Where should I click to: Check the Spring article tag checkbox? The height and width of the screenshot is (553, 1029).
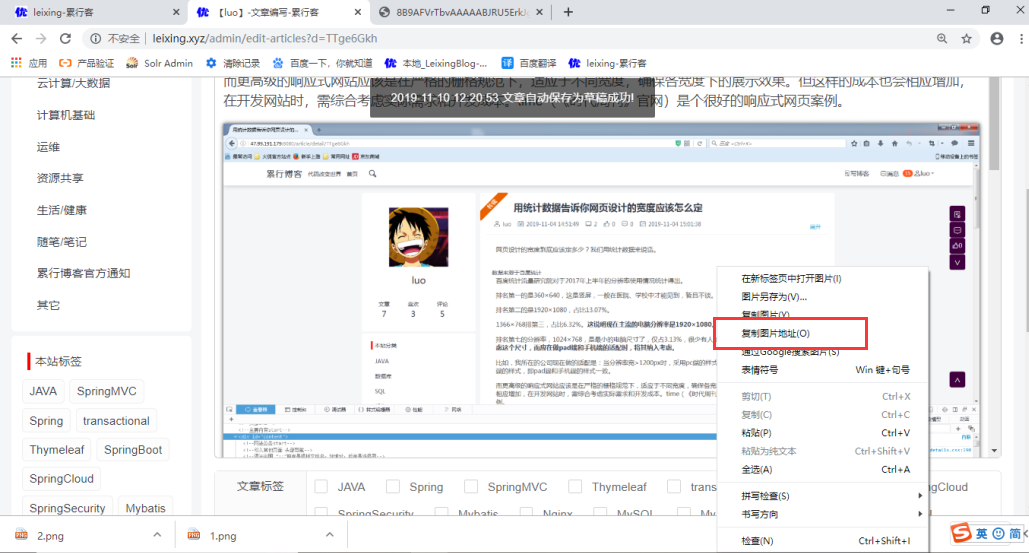pos(393,487)
